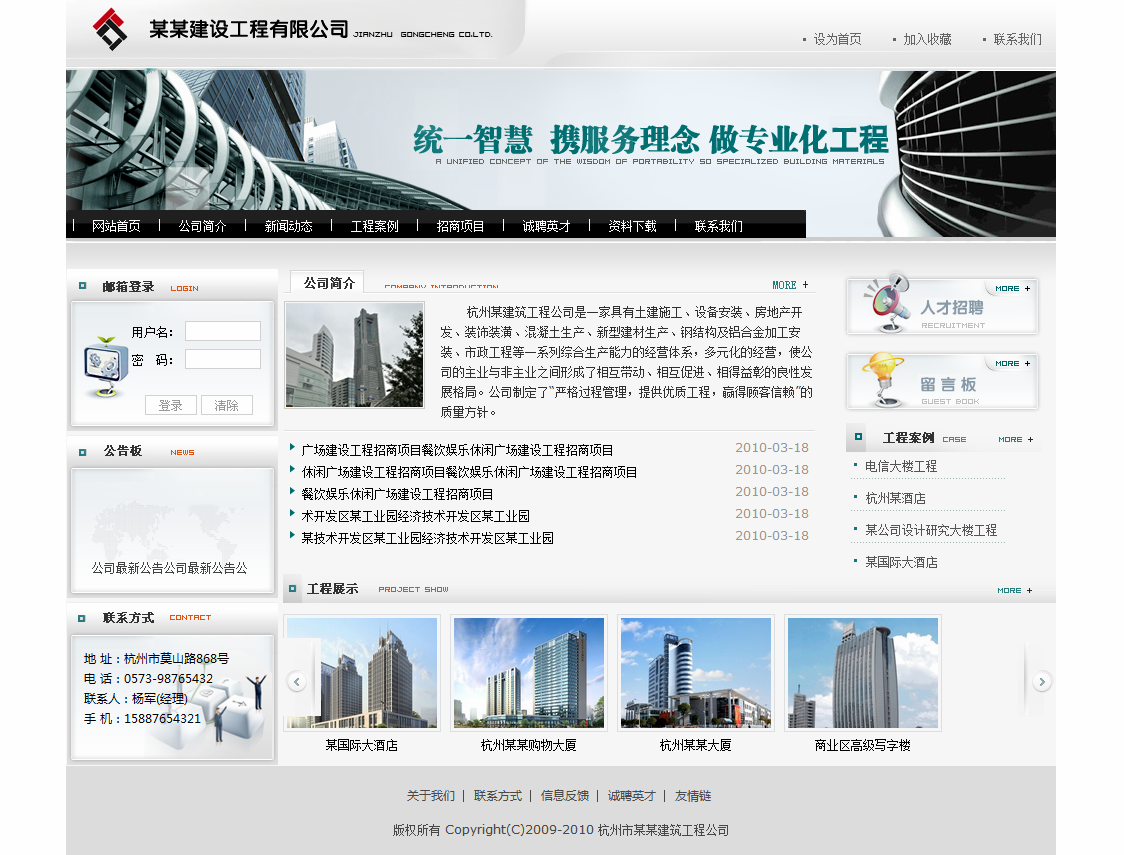Click the computer icon in login panel

click(106, 366)
